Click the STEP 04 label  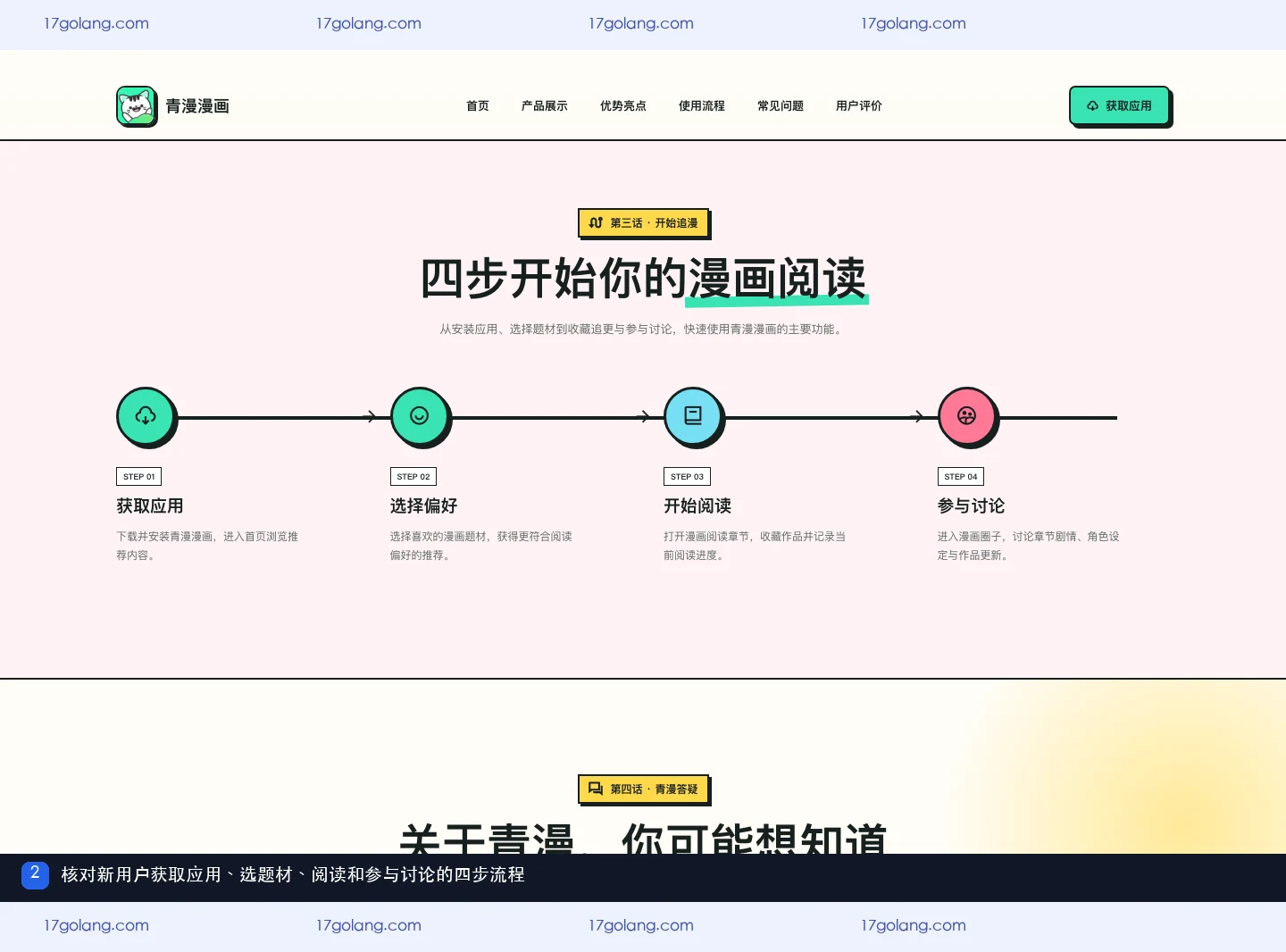[x=961, y=477]
